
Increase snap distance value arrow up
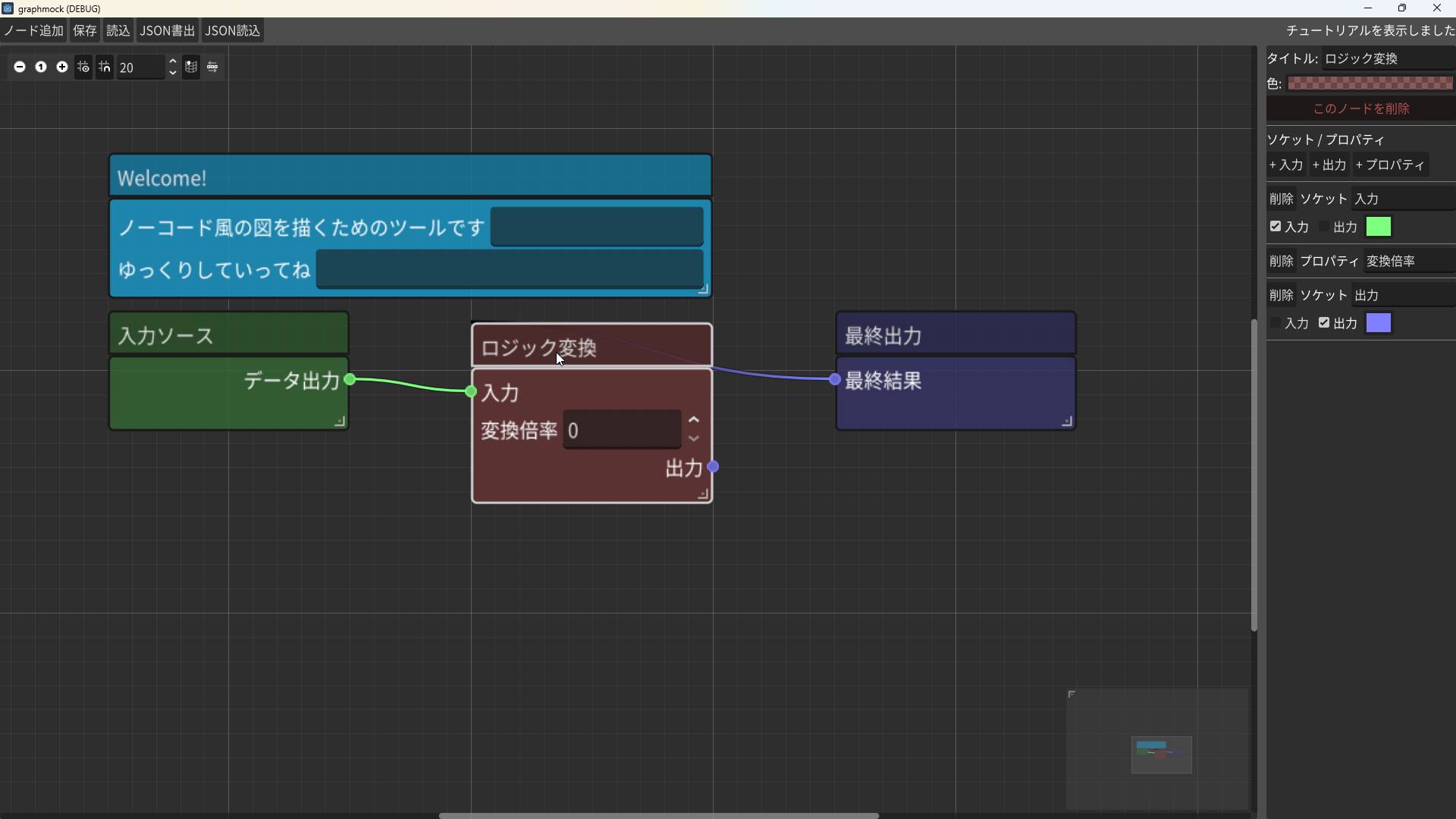(x=173, y=61)
